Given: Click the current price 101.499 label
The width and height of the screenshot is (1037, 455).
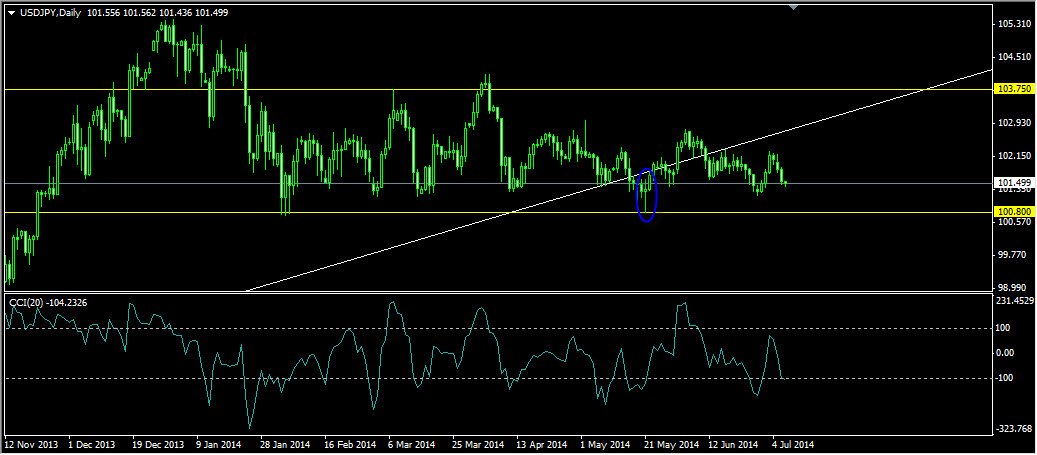Looking at the screenshot, I should [x=1014, y=183].
